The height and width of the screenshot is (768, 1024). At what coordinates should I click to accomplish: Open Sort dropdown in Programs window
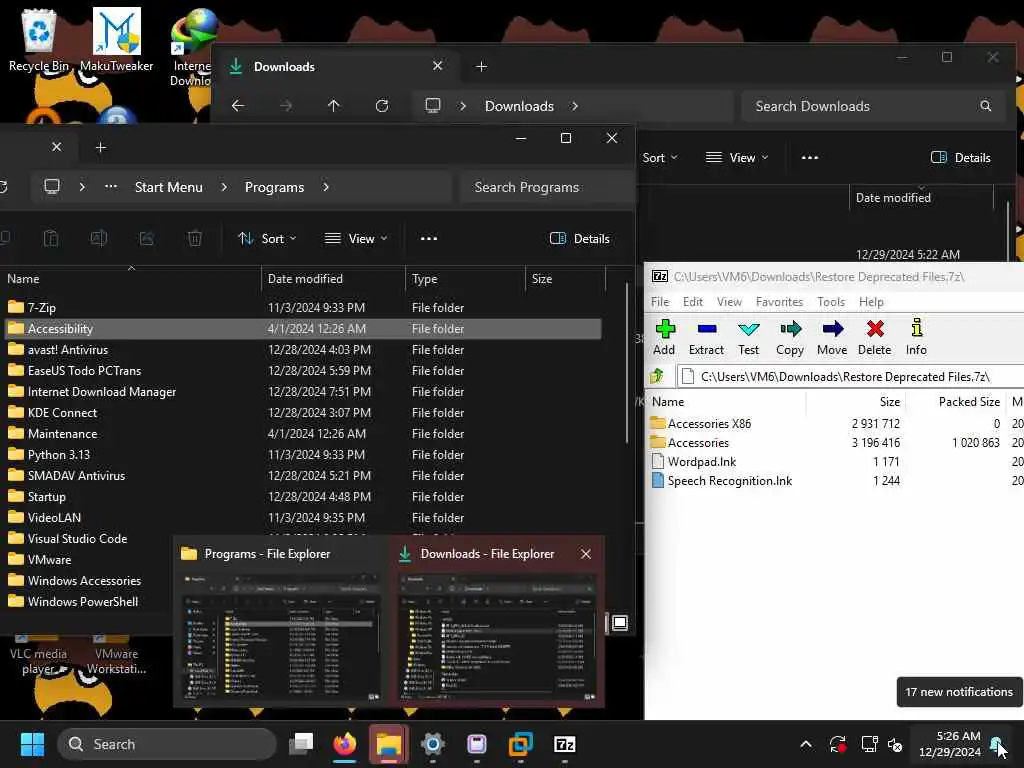pyautogui.click(x=268, y=239)
